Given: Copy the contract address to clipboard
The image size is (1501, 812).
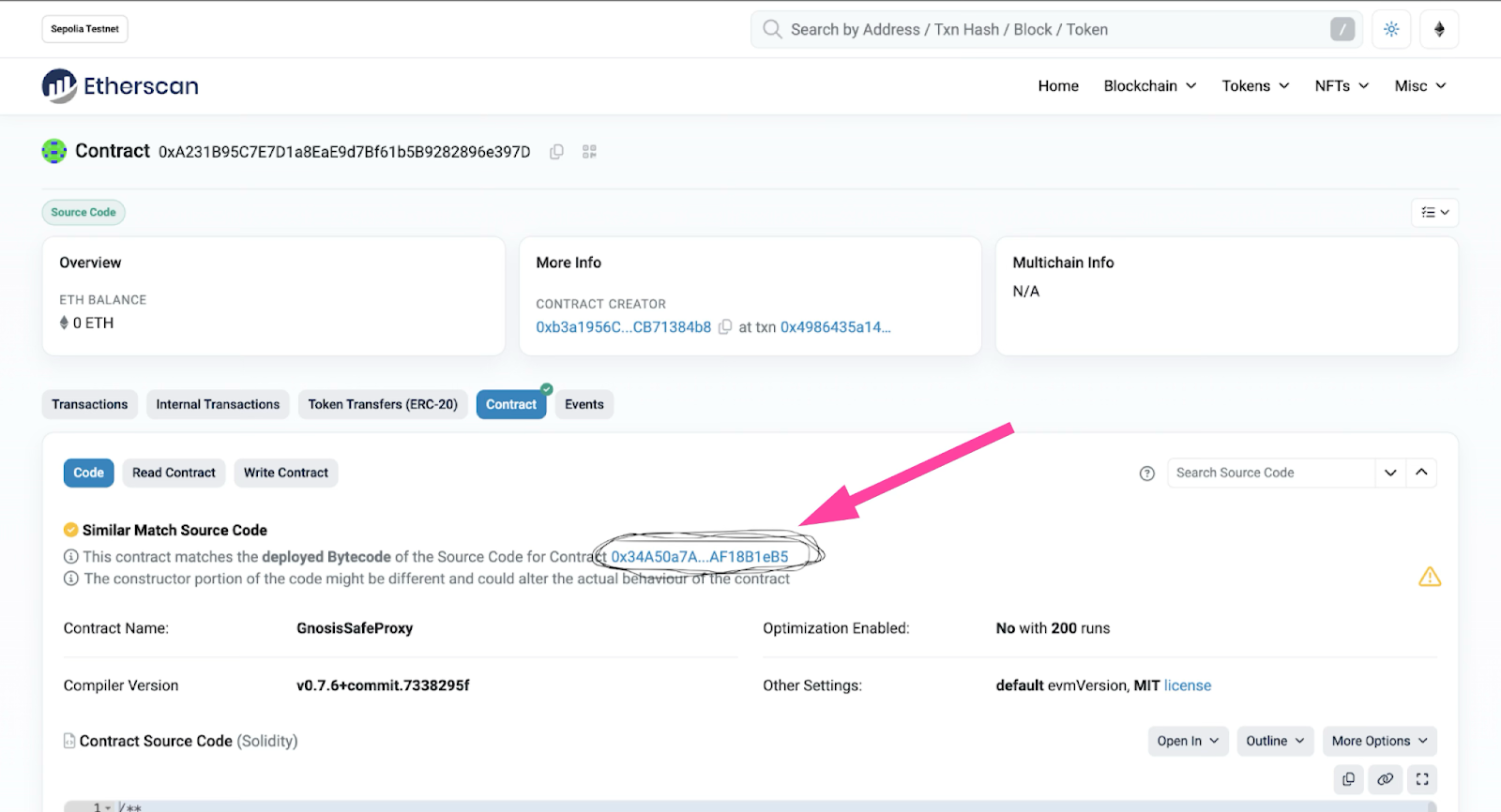Looking at the screenshot, I should click(x=556, y=152).
